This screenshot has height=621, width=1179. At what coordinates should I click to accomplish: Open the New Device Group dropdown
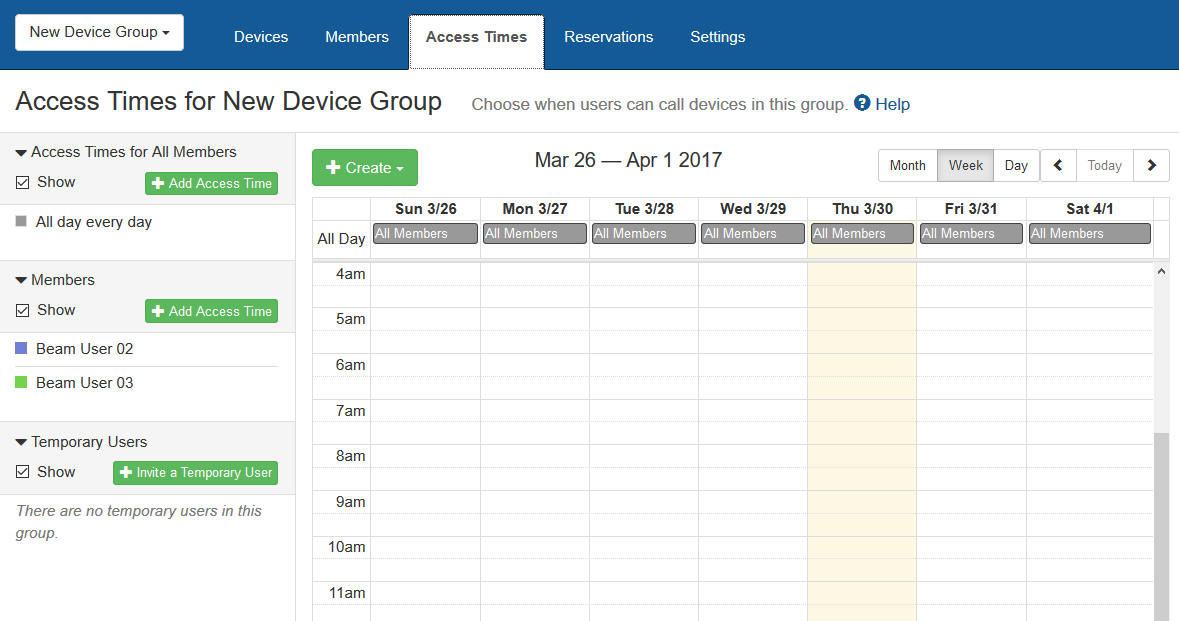click(99, 32)
